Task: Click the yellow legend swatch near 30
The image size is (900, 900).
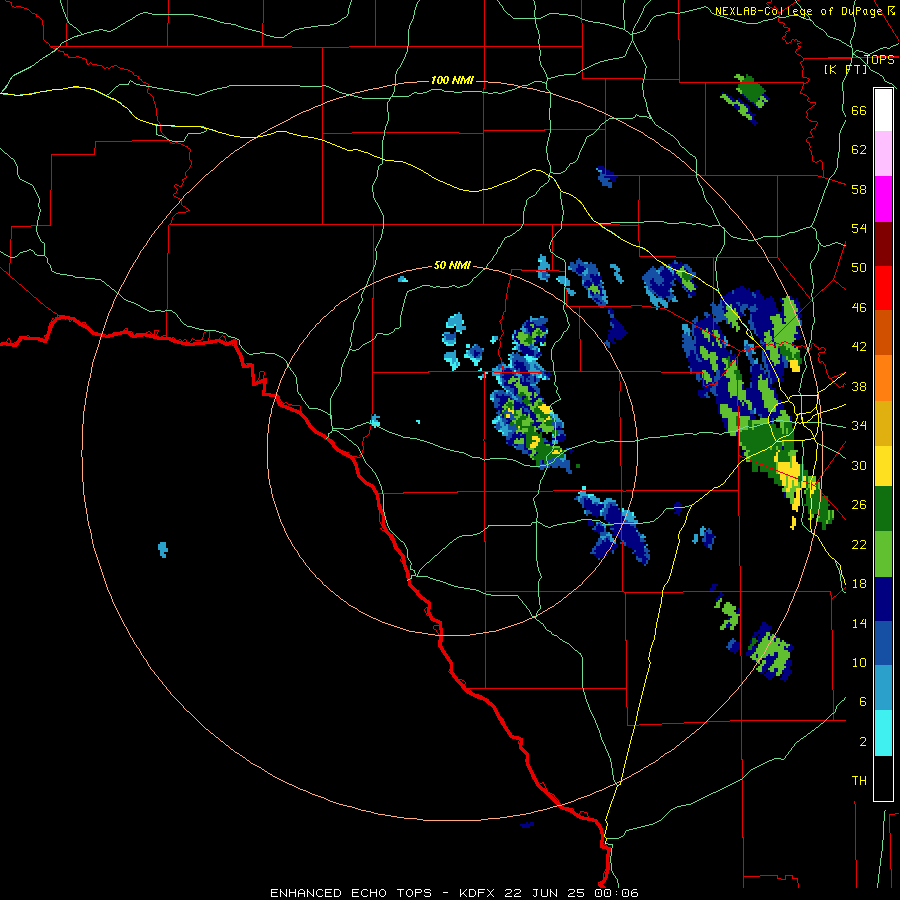Action: pos(883,465)
